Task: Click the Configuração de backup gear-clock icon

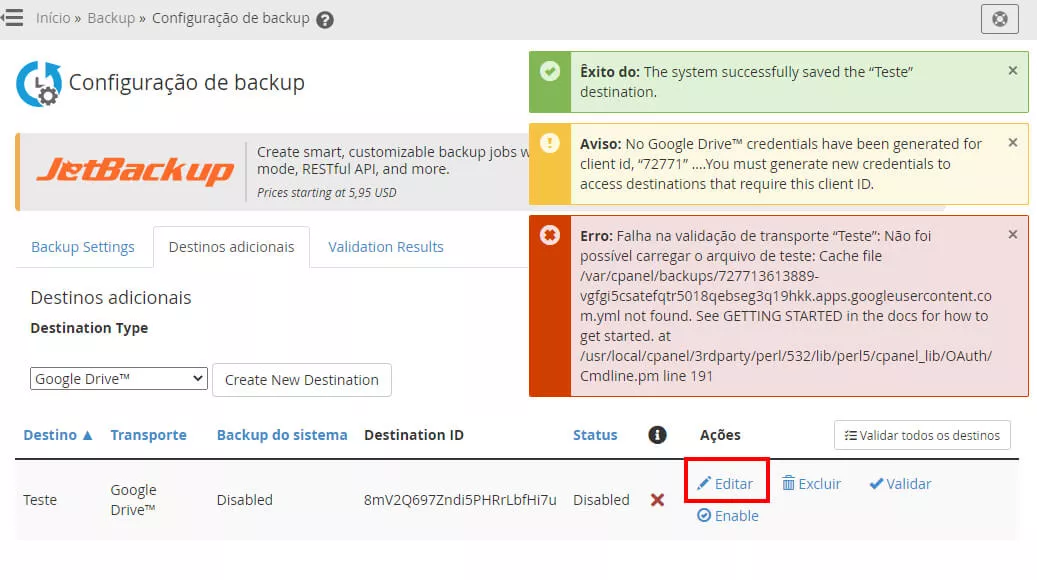Action: 39,84
